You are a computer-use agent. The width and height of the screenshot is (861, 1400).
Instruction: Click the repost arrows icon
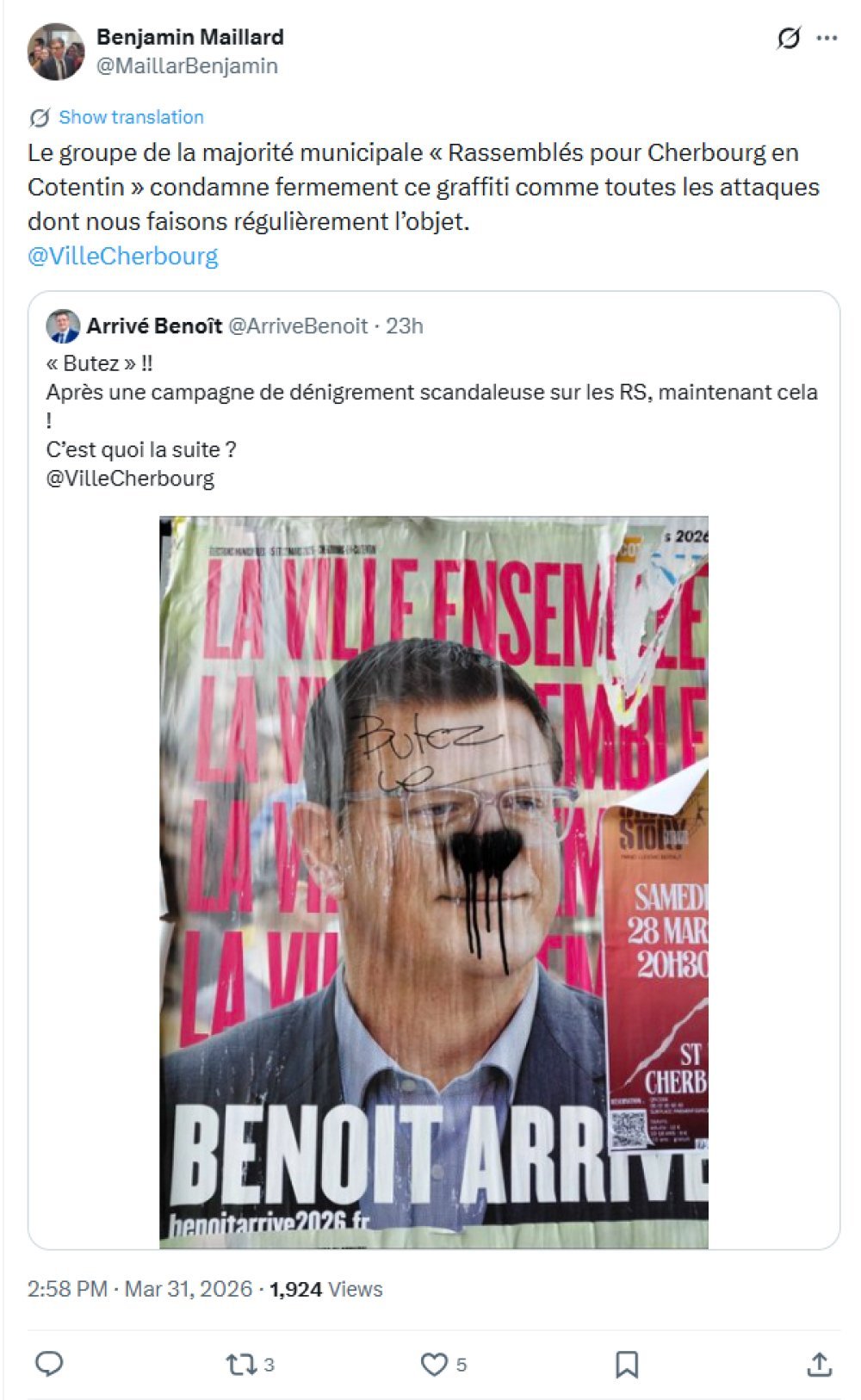tap(239, 1364)
